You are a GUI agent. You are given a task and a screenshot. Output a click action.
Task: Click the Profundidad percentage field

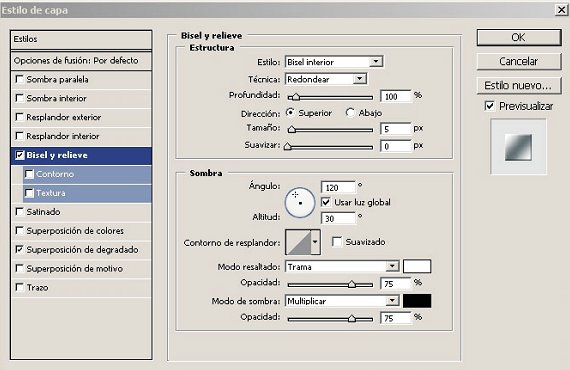coord(396,96)
